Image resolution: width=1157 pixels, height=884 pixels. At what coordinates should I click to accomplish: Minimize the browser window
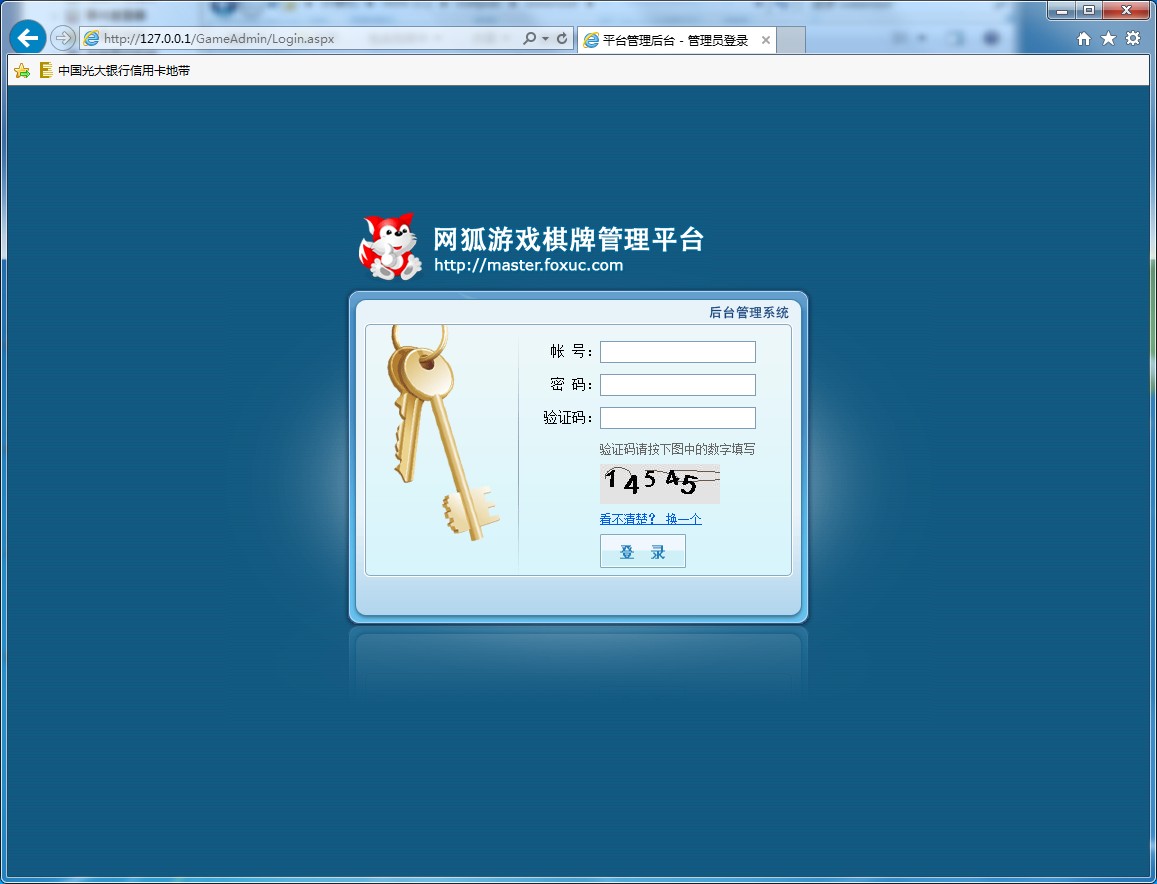pos(1062,10)
